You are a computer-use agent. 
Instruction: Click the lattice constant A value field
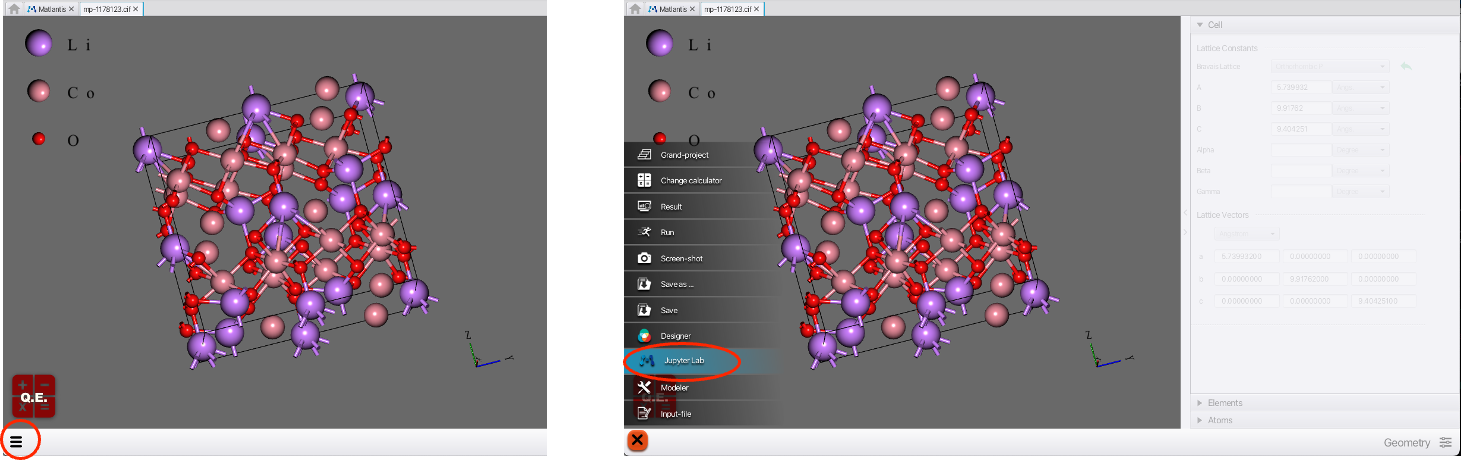pyautogui.click(x=1300, y=88)
